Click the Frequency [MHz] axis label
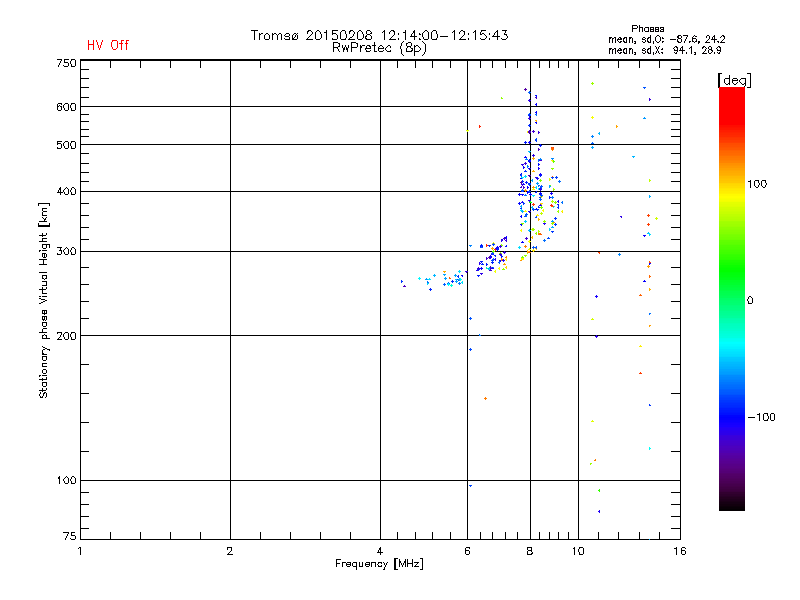Viewport: 800px width, 600px height. 379,564
